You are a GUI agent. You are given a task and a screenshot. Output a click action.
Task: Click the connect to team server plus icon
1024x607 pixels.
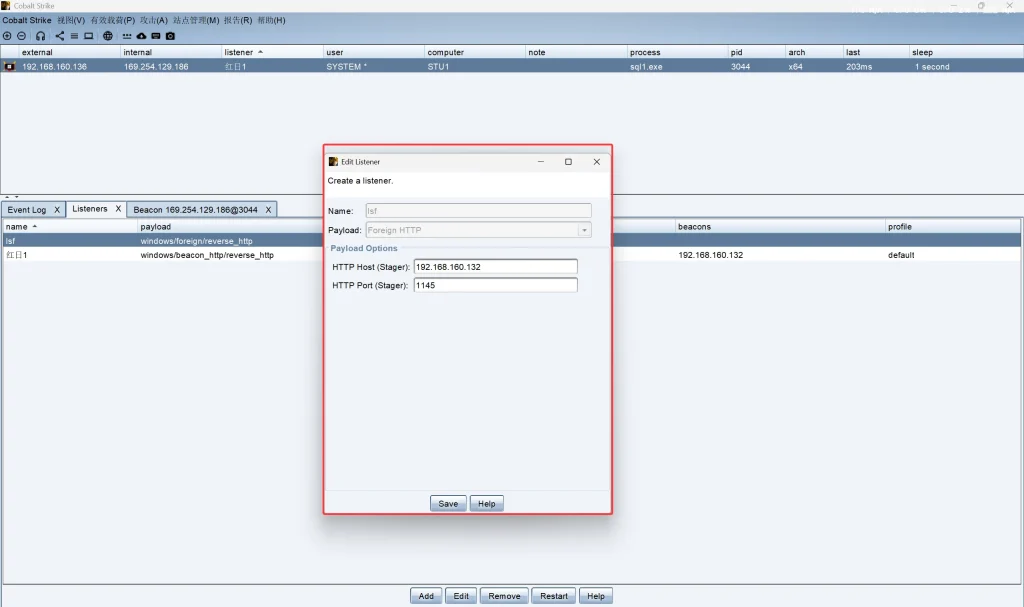(7, 36)
